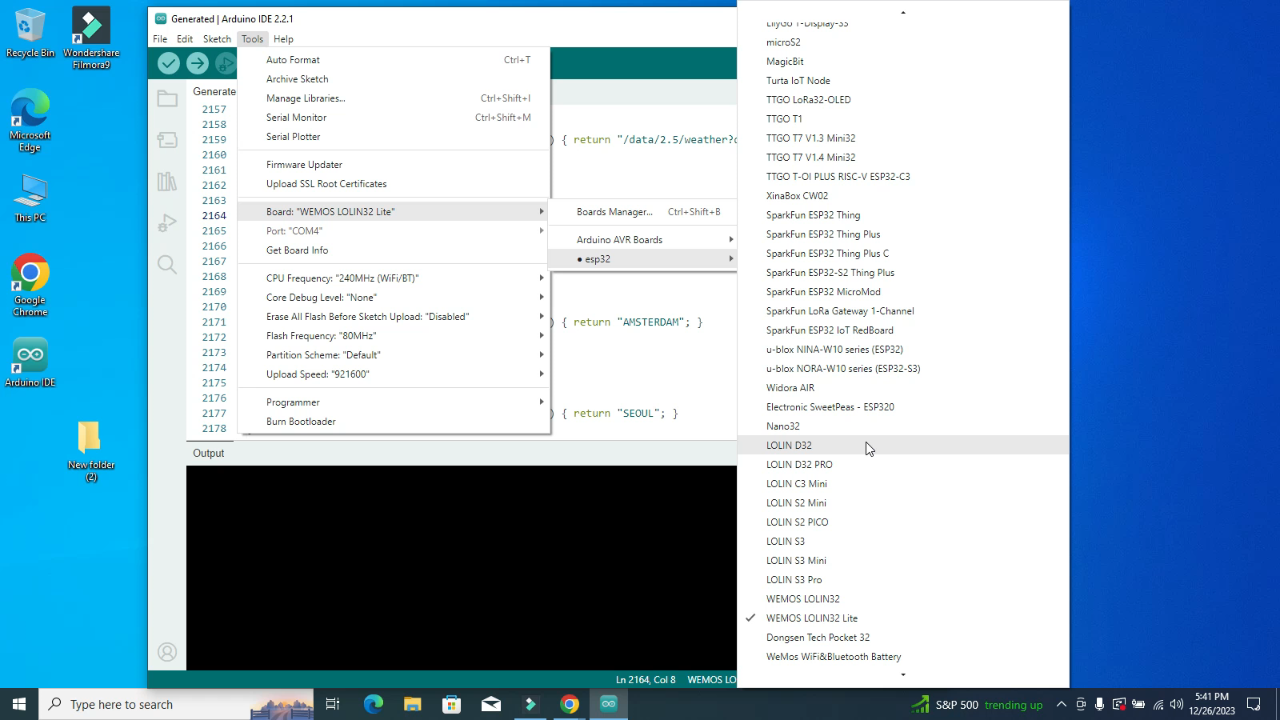Select Auto Format from Tools menu
This screenshot has height=720, width=1280.
point(394,60)
